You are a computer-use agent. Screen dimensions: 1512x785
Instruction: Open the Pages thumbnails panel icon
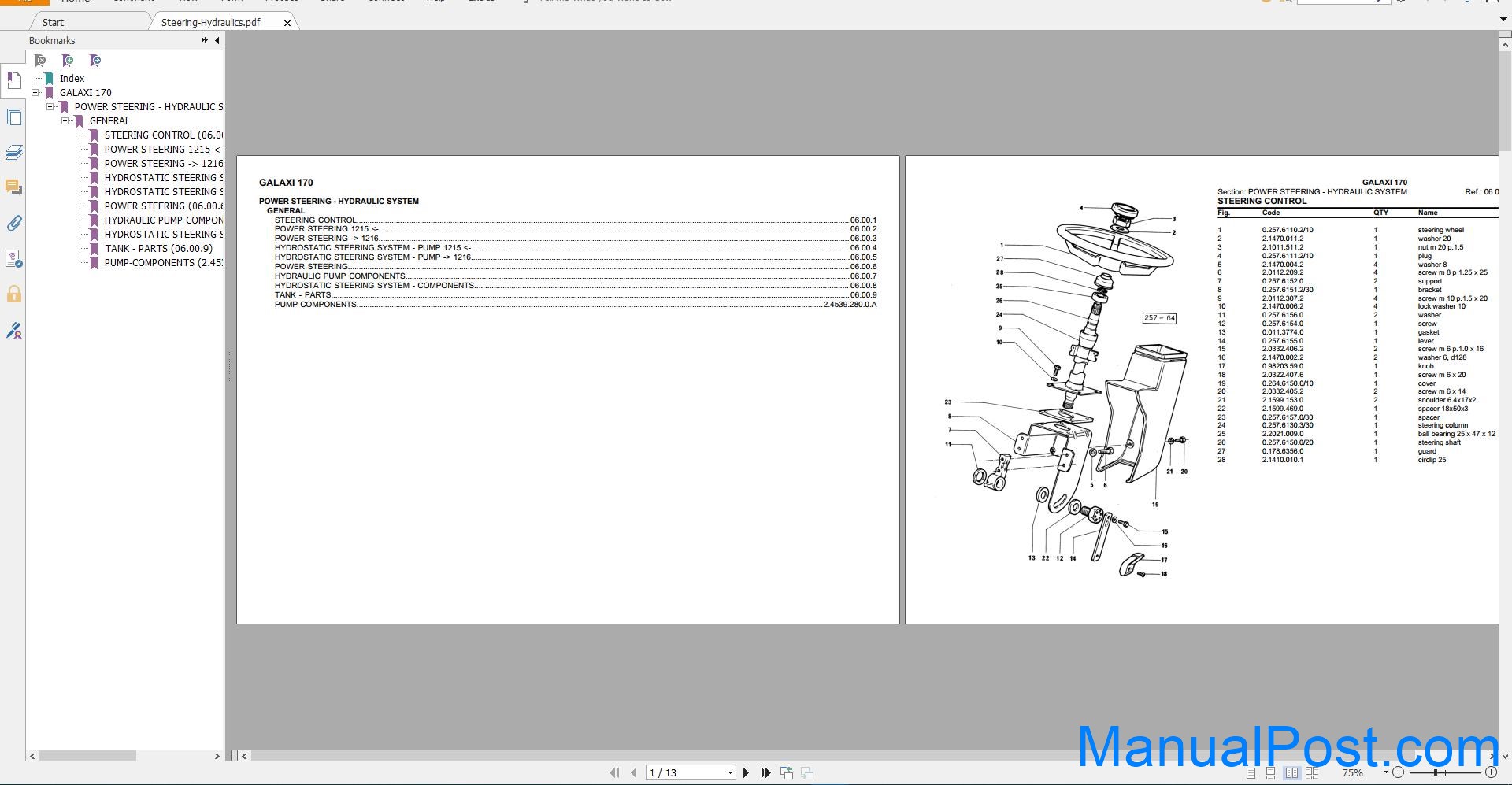point(13,117)
